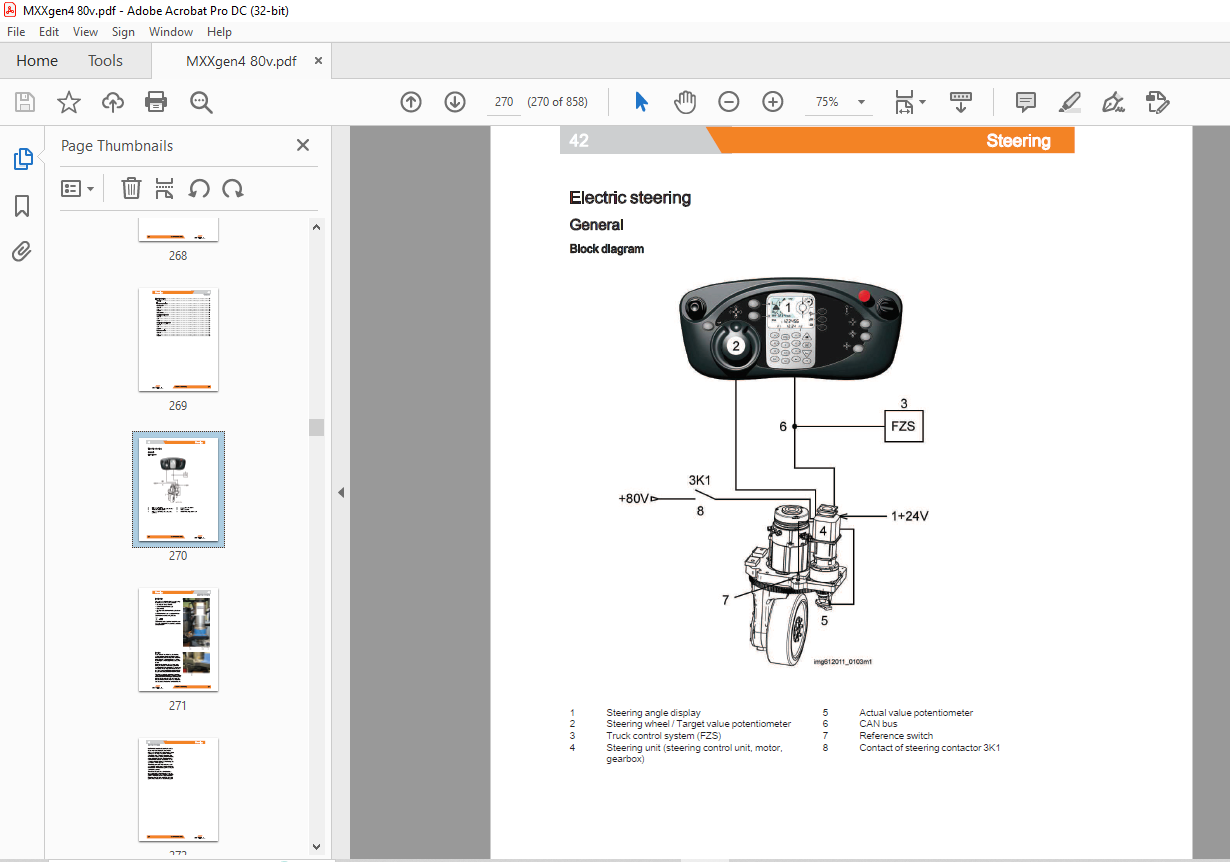
Task: Open the Attachments paperclip panel
Action: pos(22,251)
